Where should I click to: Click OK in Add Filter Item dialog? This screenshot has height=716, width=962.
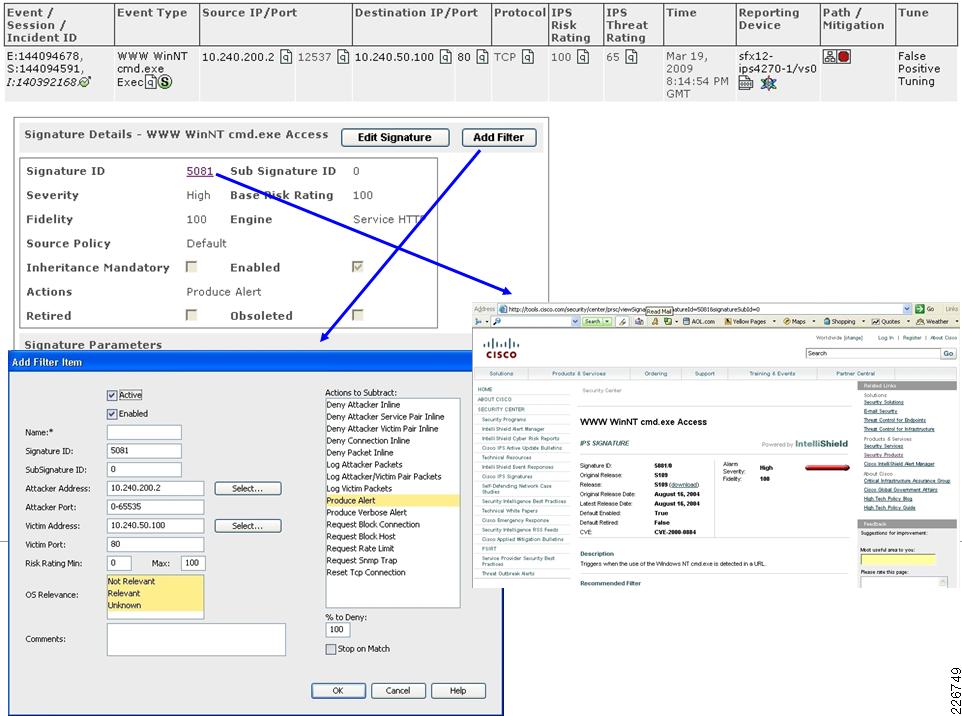point(338,691)
